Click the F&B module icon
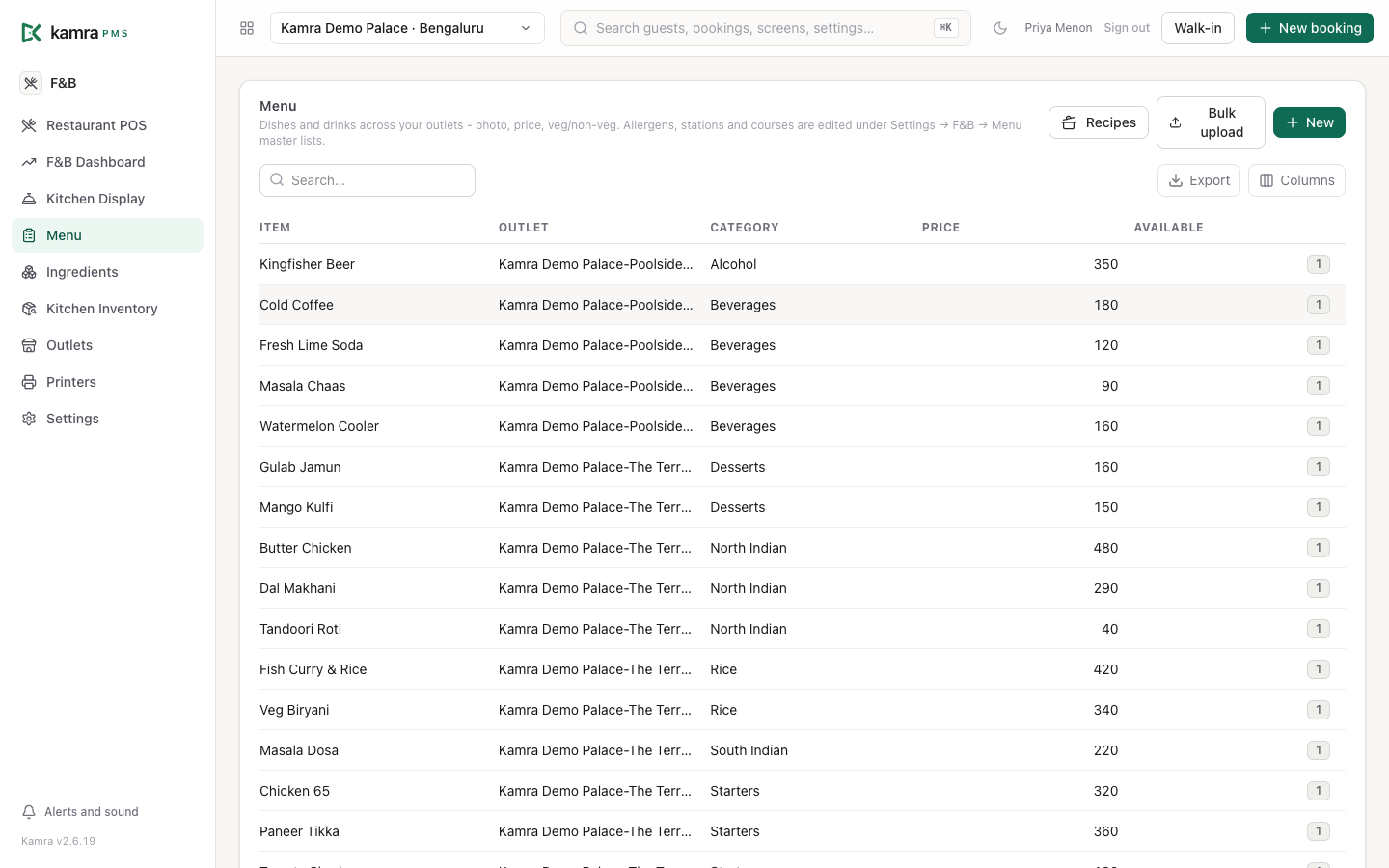Screen dimensions: 1389x868 31,83
